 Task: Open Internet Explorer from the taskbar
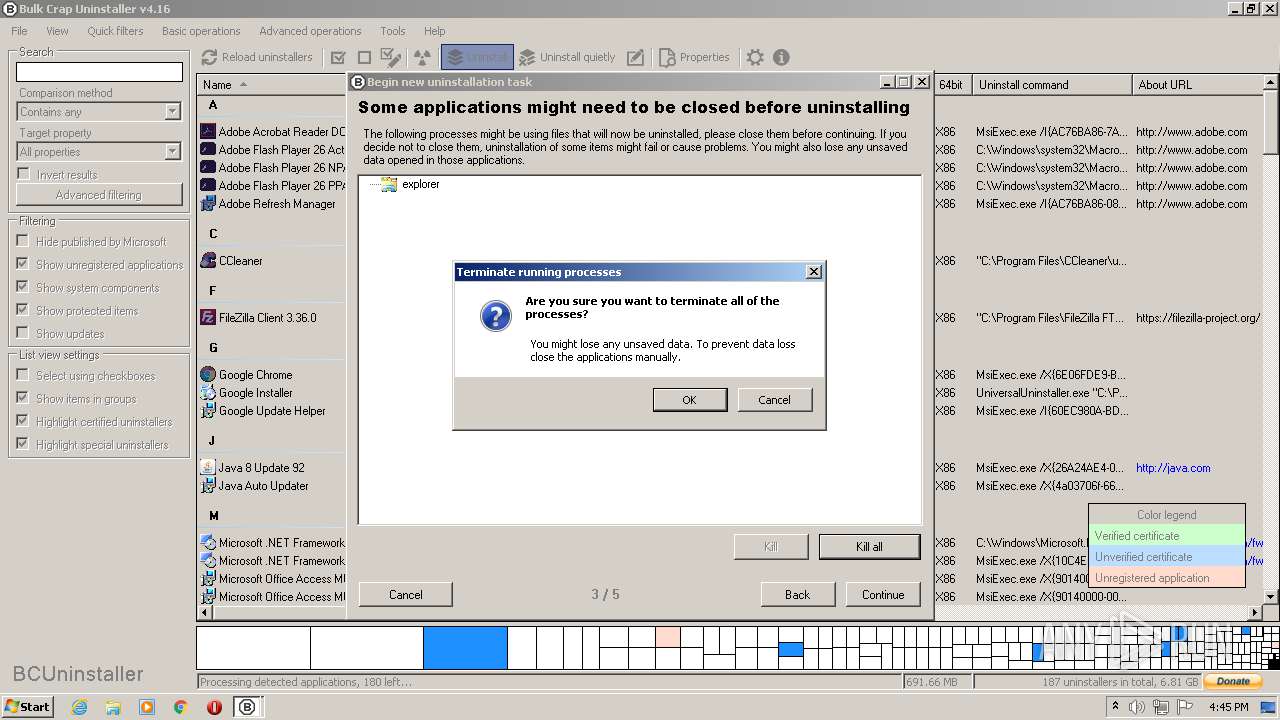click(x=79, y=707)
